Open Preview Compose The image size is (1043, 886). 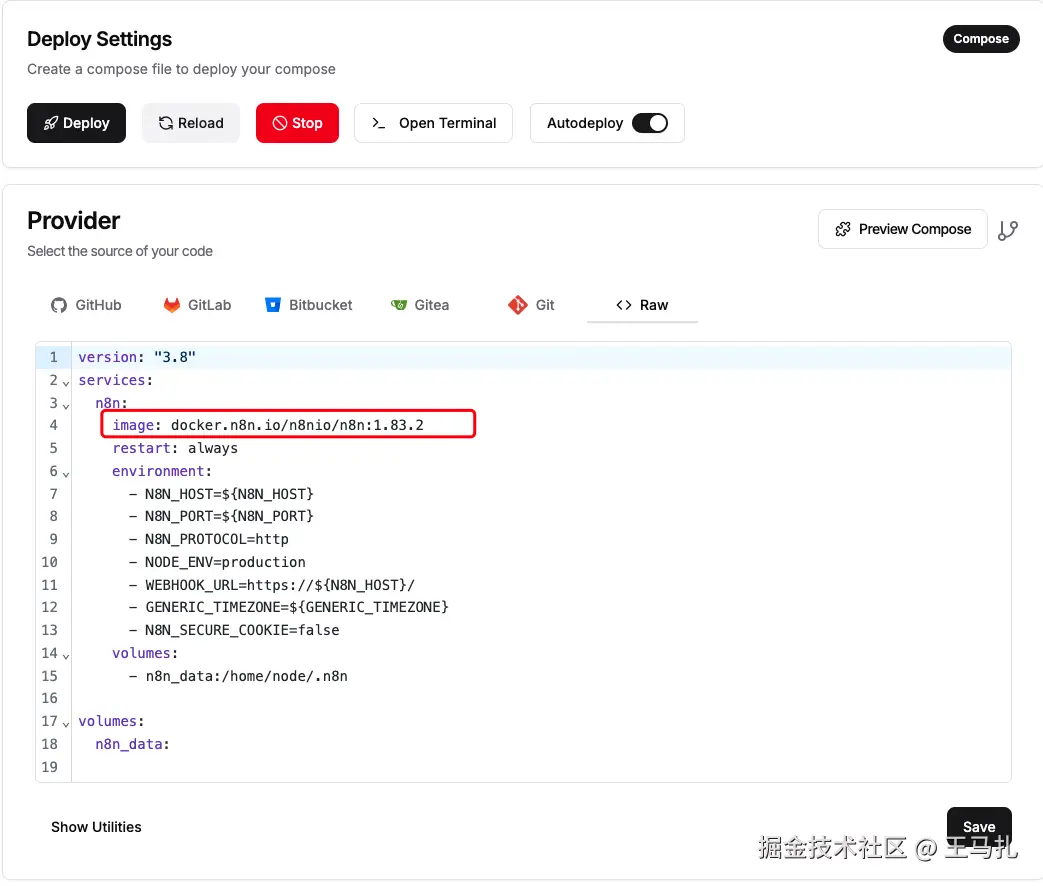[903, 229]
